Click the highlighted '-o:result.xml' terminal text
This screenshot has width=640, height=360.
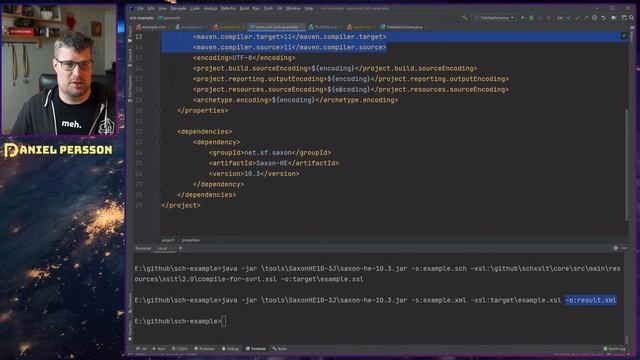(x=591, y=300)
